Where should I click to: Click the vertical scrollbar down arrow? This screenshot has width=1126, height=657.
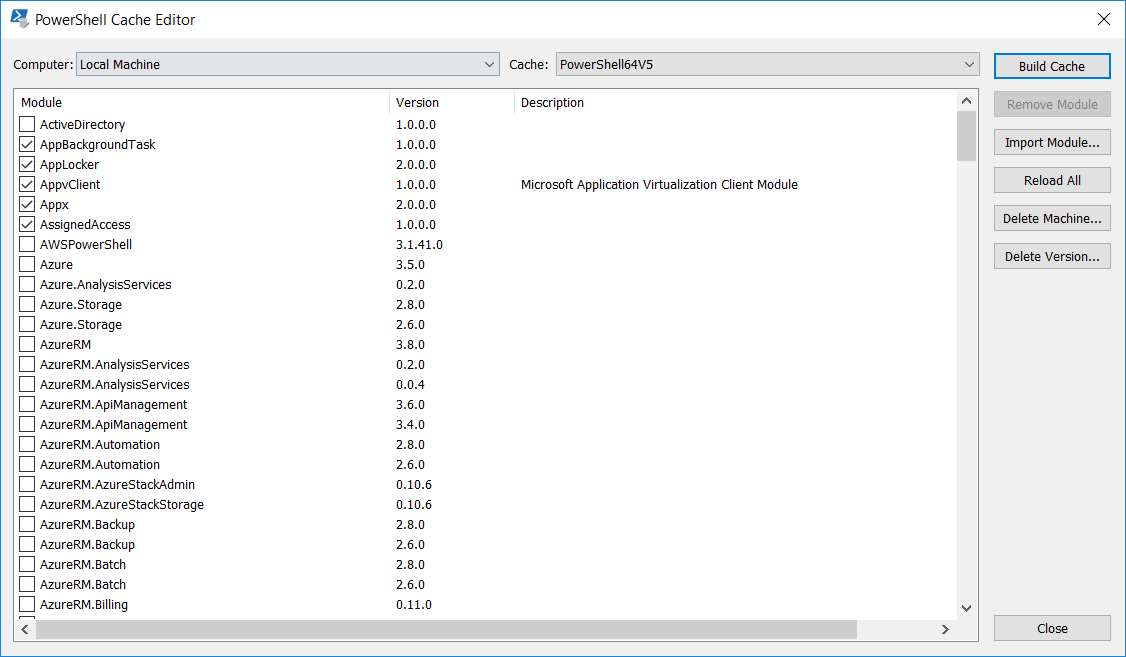point(967,609)
